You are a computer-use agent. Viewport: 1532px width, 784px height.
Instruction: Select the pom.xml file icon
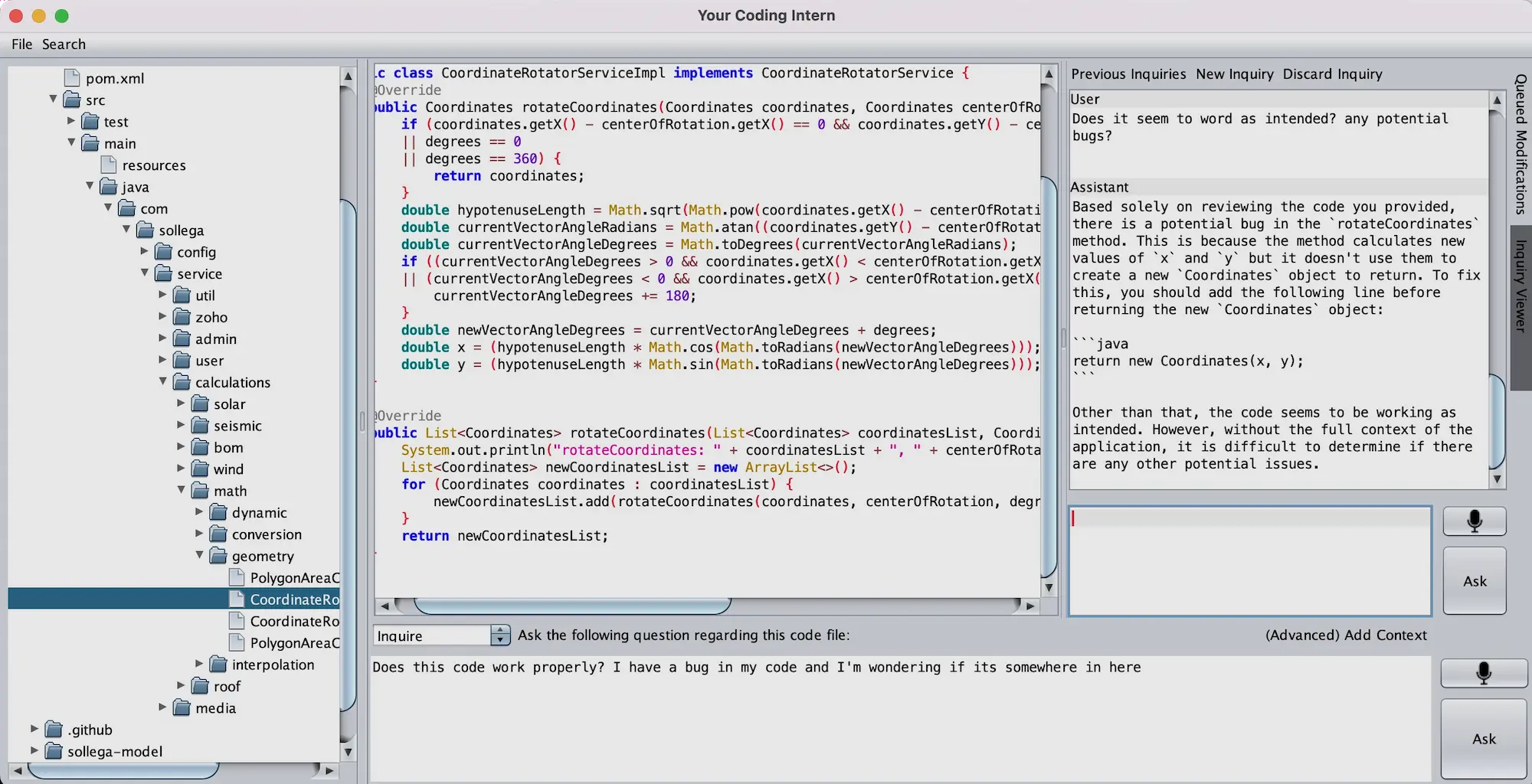tap(72, 77)
